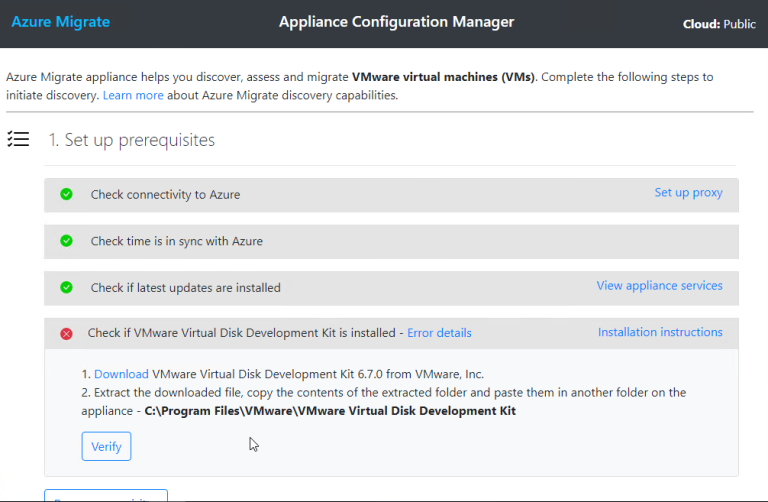This screenshot has width=768, height=502.
Task: Collapse the VMware Virtual Disk Development Kit row
Action: (x=391, y=334)
